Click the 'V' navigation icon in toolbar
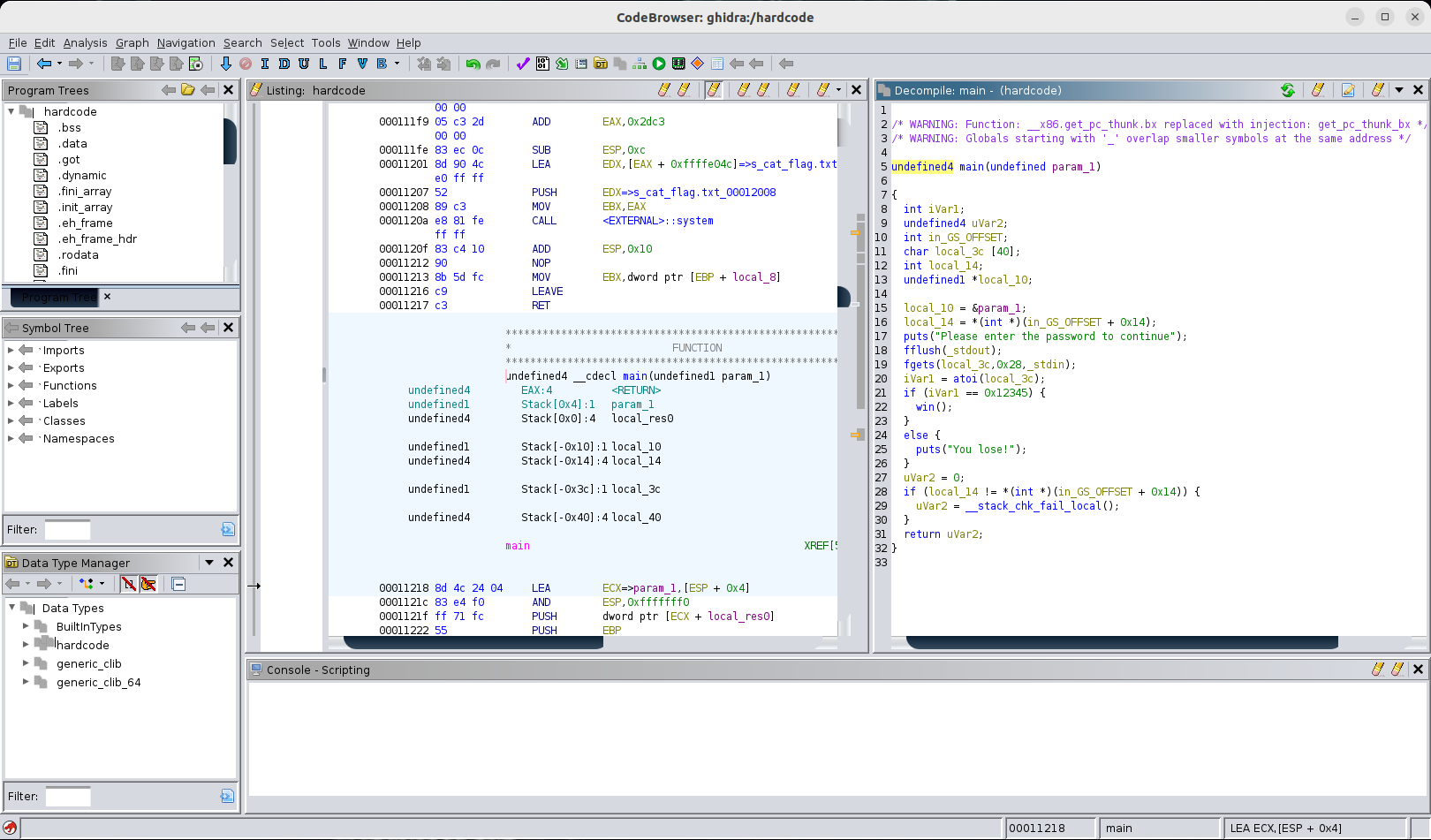The width and height of the screenshot is (1431, 840). tap(362, 64)
